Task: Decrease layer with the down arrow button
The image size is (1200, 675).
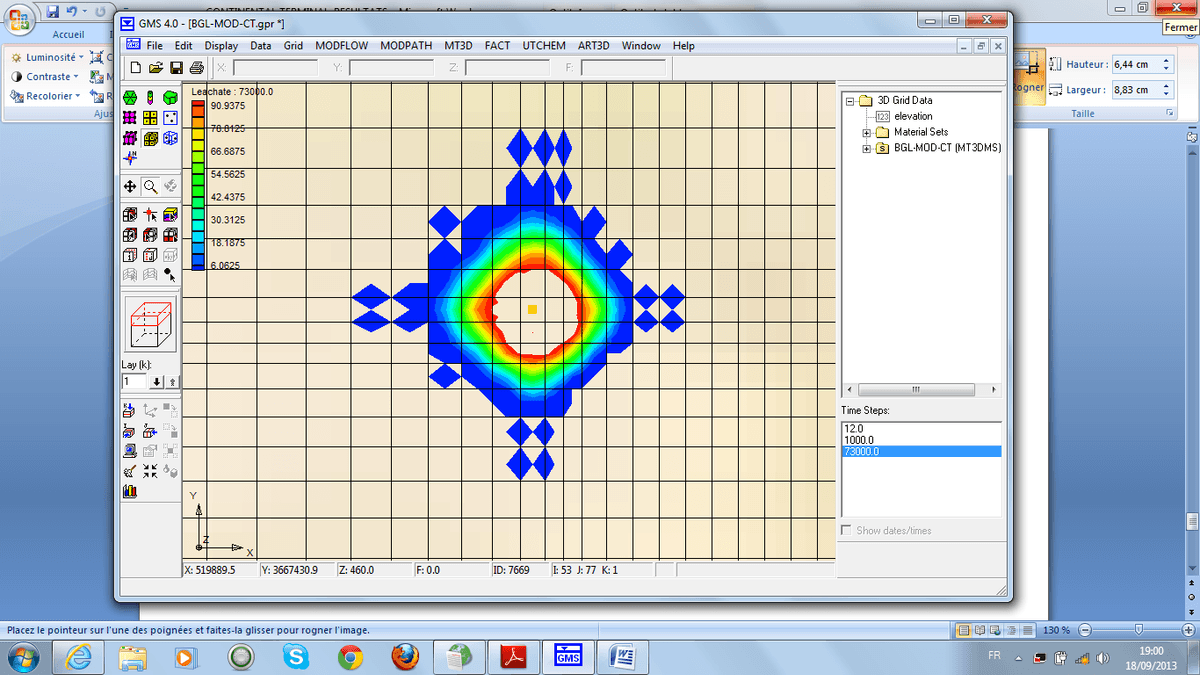Action: [x=157, y=382]
